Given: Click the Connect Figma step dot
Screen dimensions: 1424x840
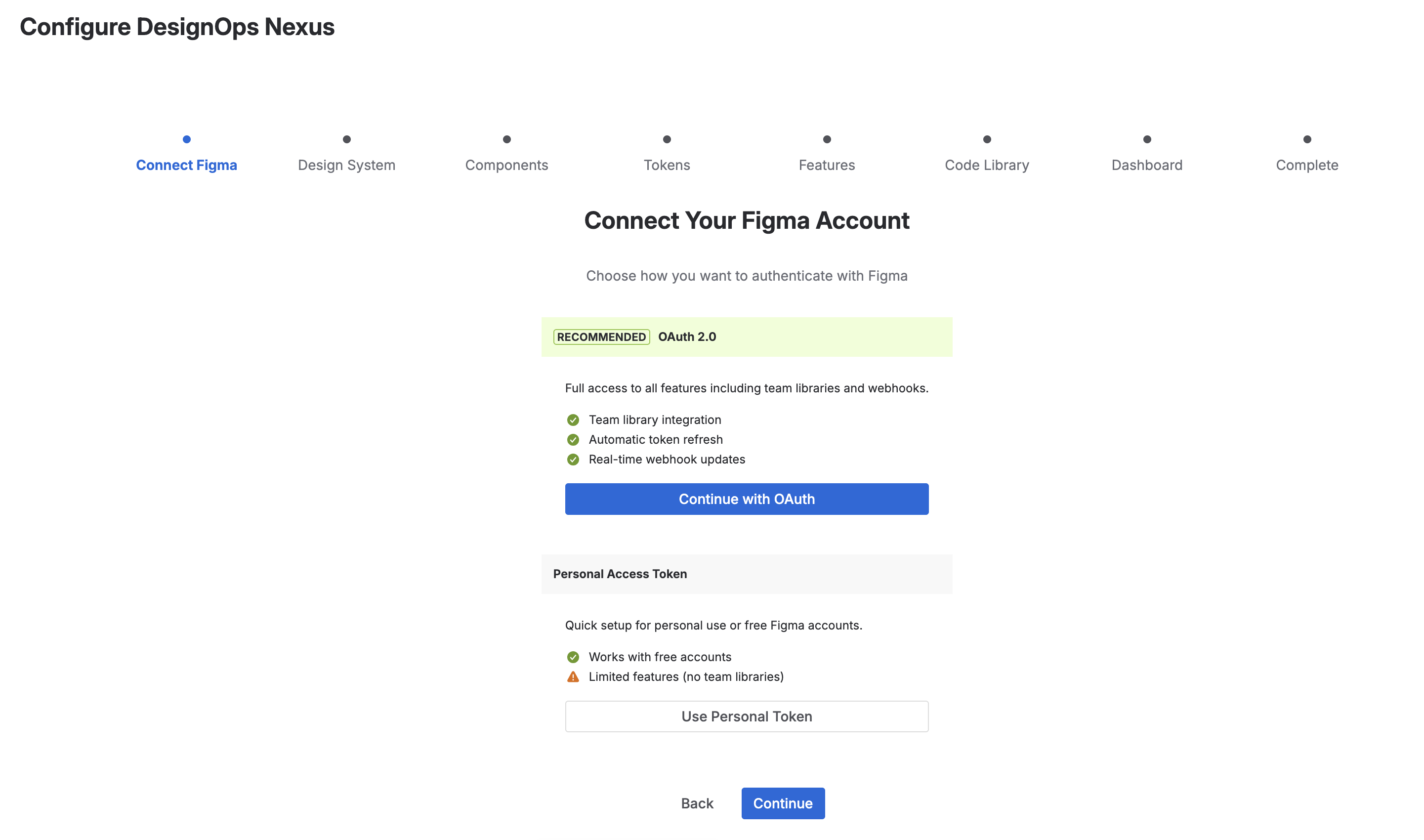Looking at the screenshot, I should tap(187, 139).
